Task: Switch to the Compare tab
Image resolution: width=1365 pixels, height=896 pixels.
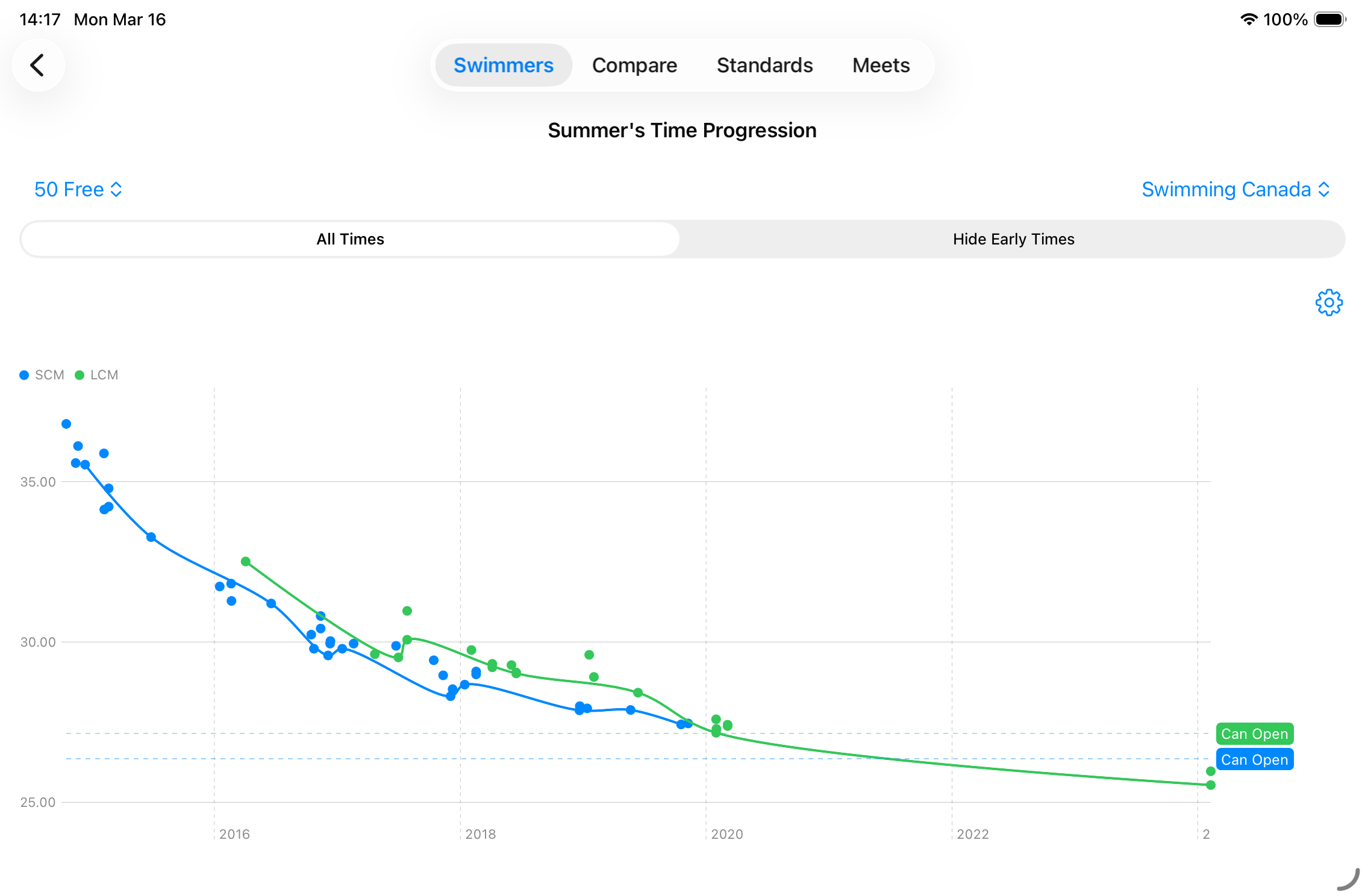Action: point(634,65)
